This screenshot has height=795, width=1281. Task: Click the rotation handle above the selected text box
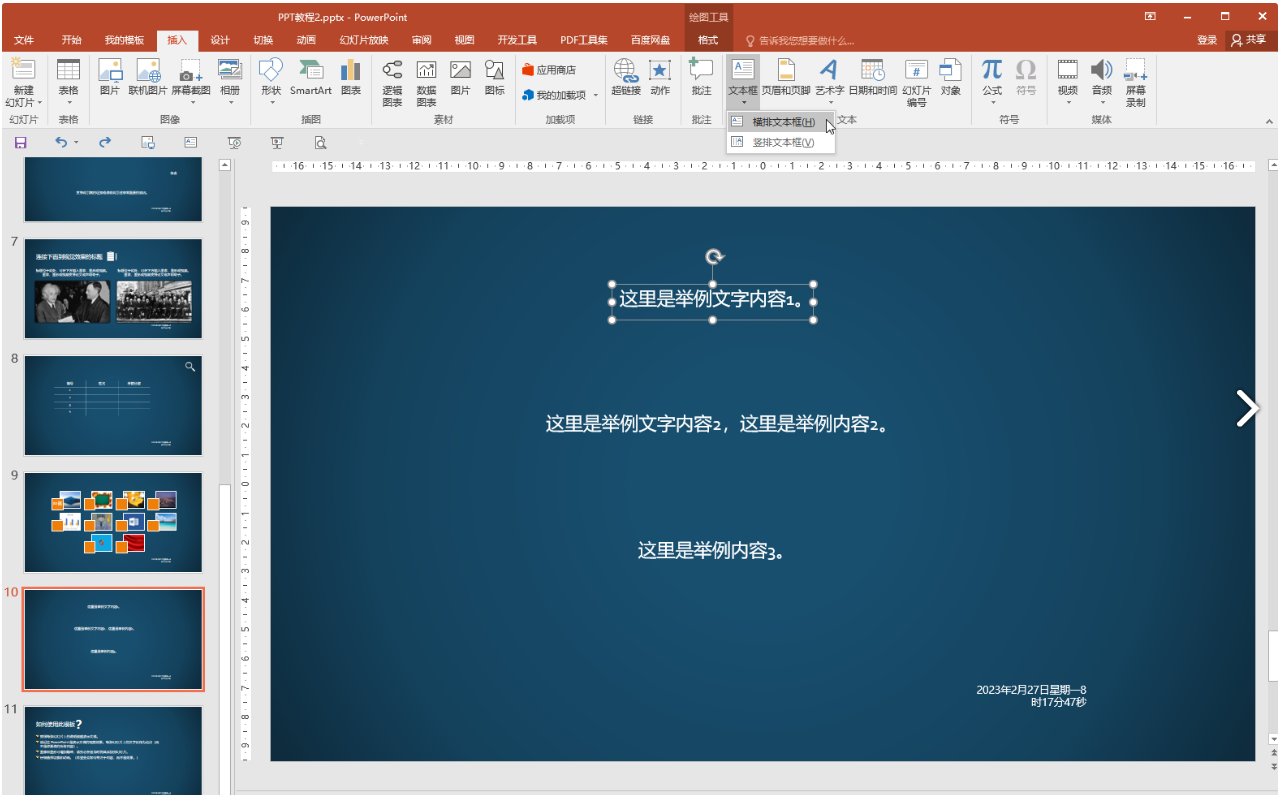click(713, 257)
